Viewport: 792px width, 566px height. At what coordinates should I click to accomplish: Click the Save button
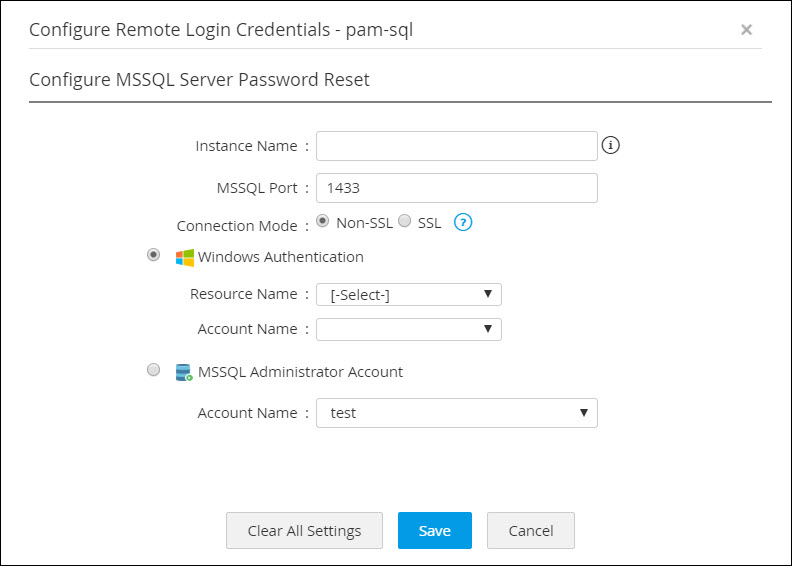click(434, 531)
